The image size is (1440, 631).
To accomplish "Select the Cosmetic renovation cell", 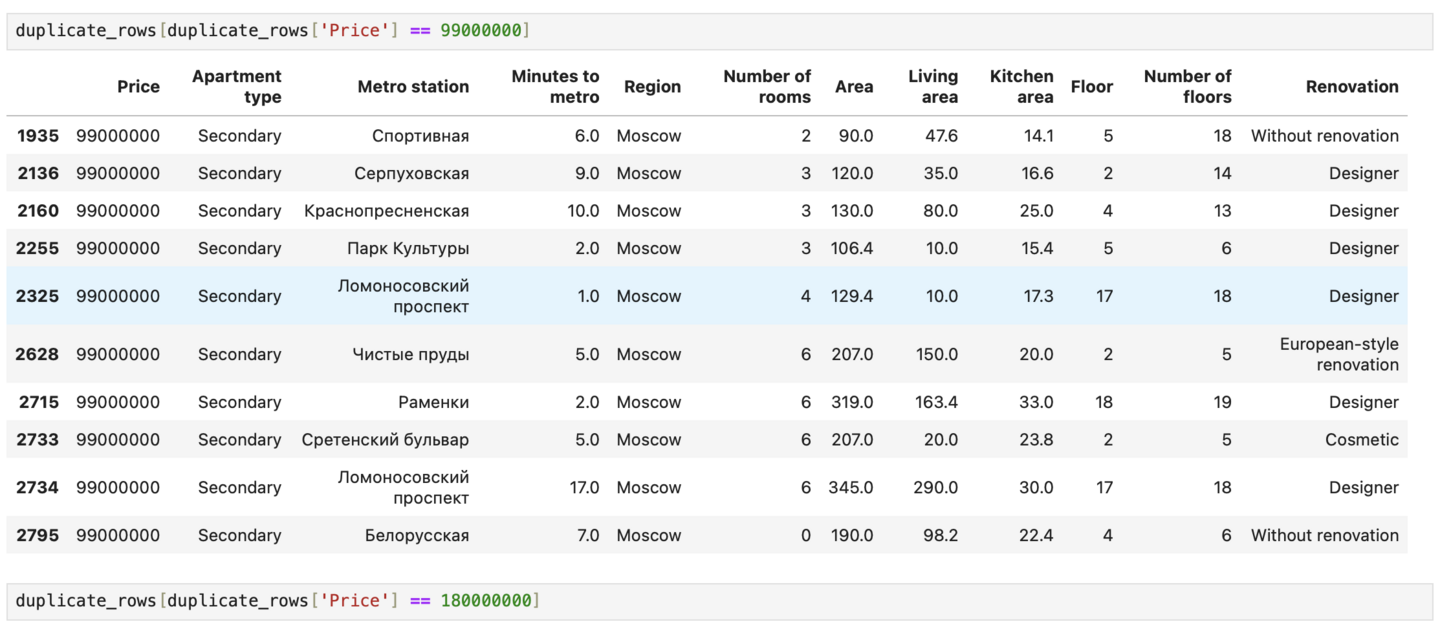I will 1361,440.
